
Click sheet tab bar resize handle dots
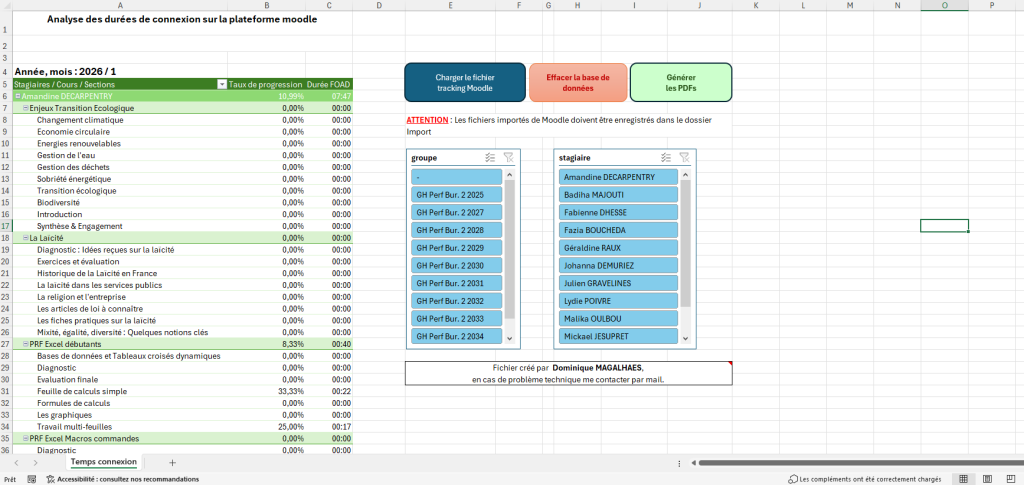[x=679, y=463]
